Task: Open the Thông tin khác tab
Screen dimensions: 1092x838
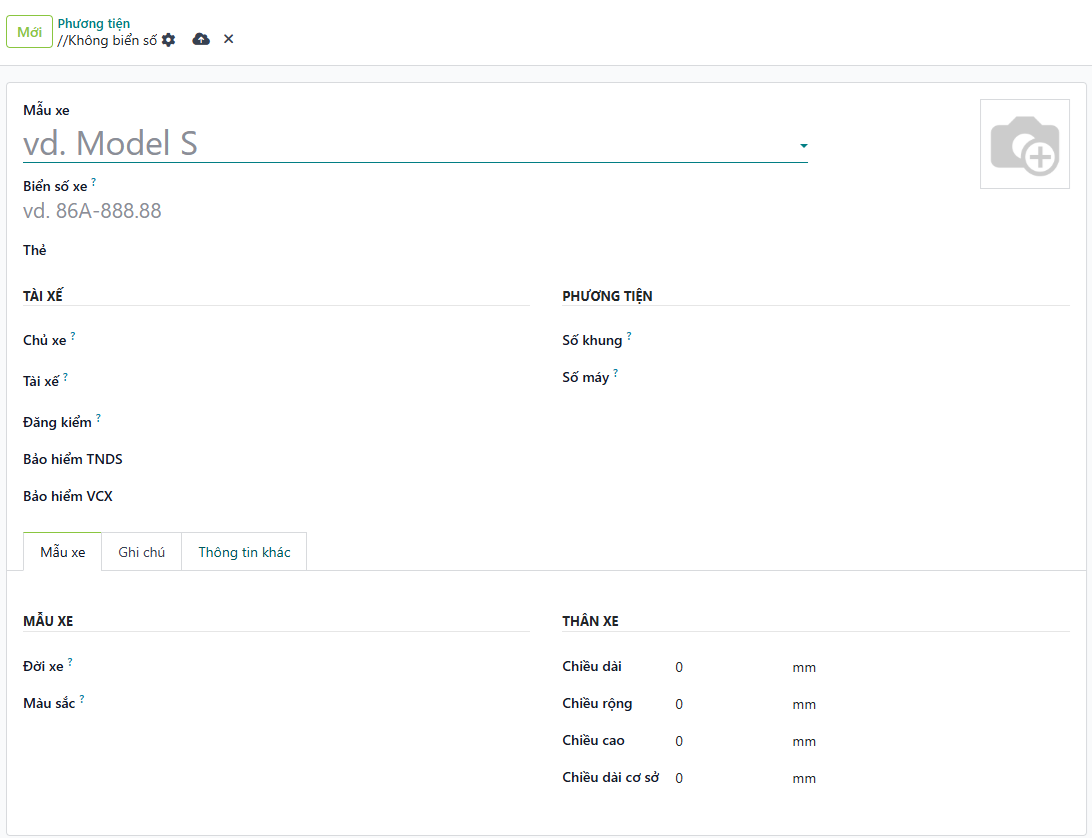Action: 244,552
